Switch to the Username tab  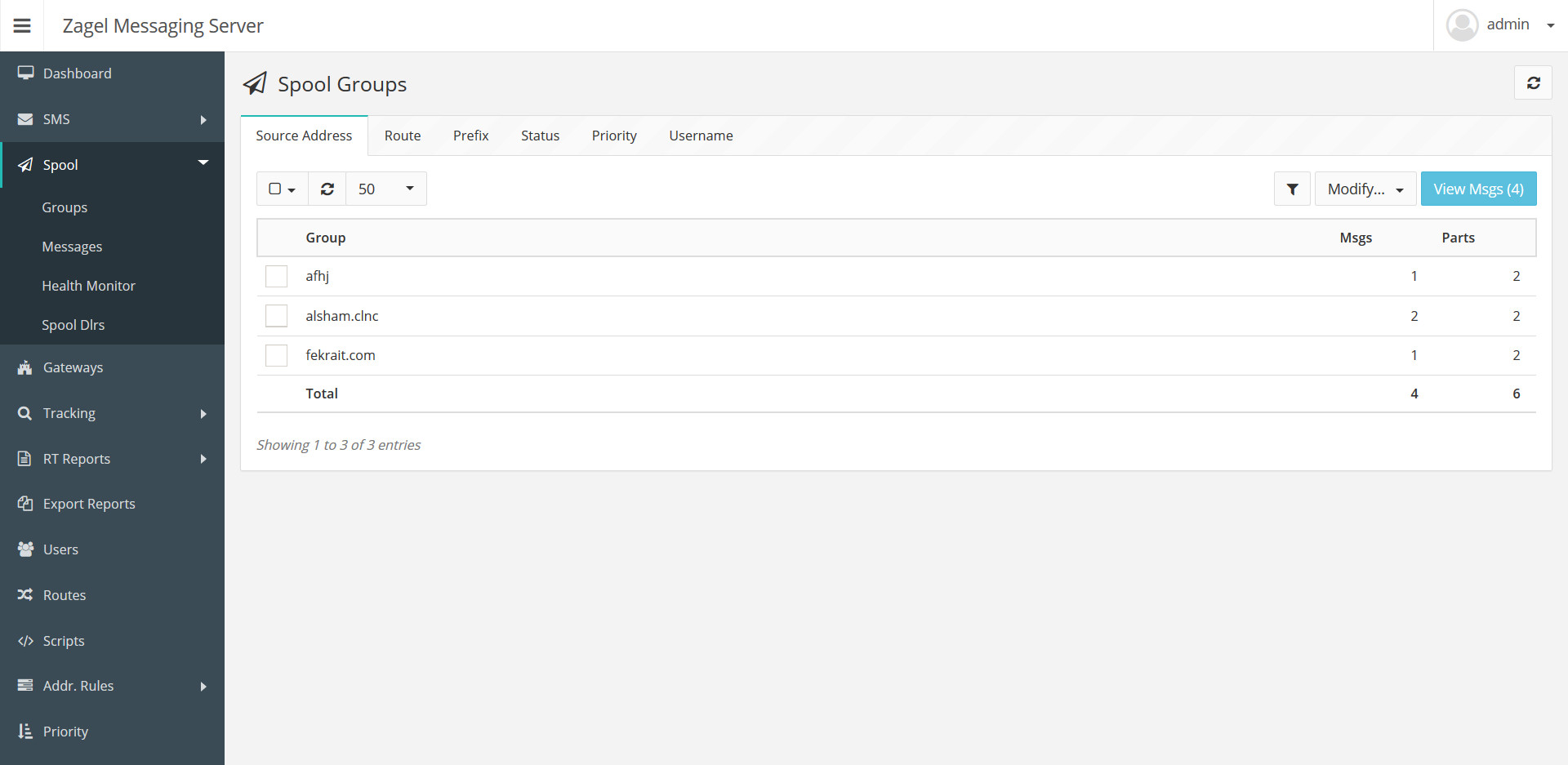tap(701, 136)
